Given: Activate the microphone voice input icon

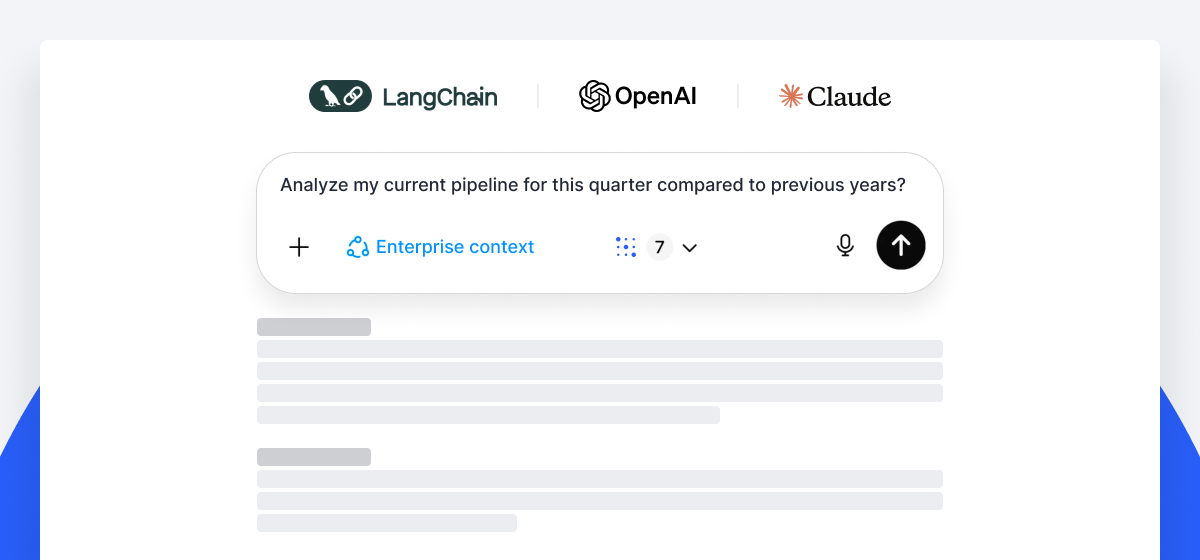Looking at the screenshot, I should (x=845, y=246).
